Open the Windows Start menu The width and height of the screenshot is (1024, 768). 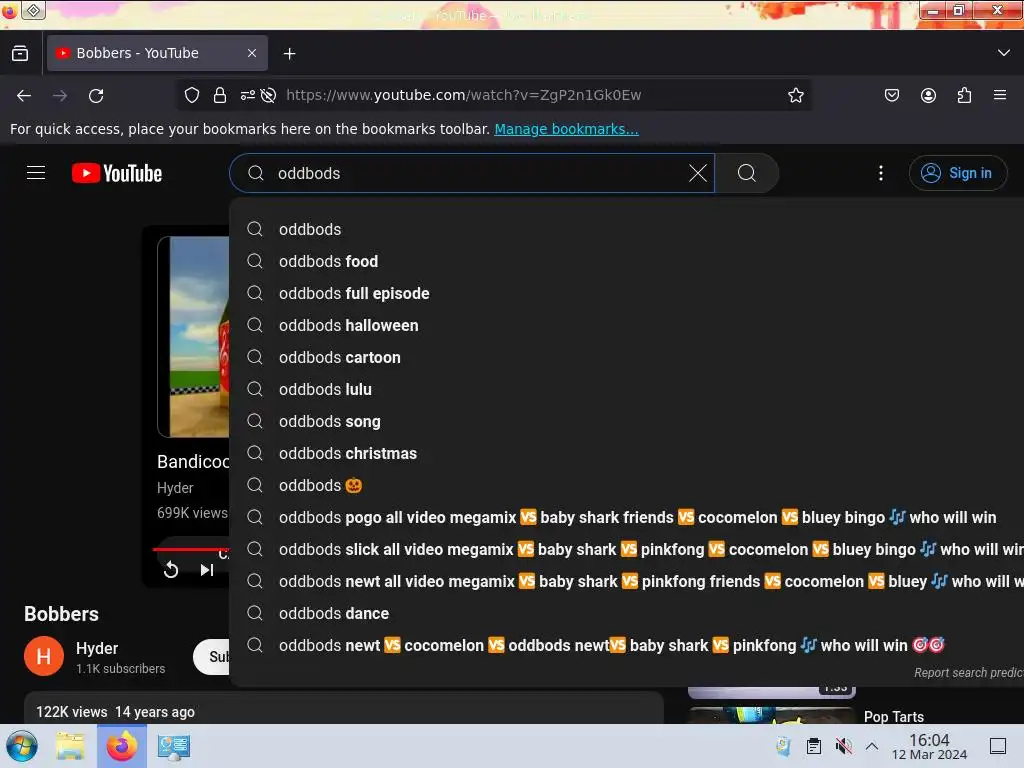(x=22, y=746)
